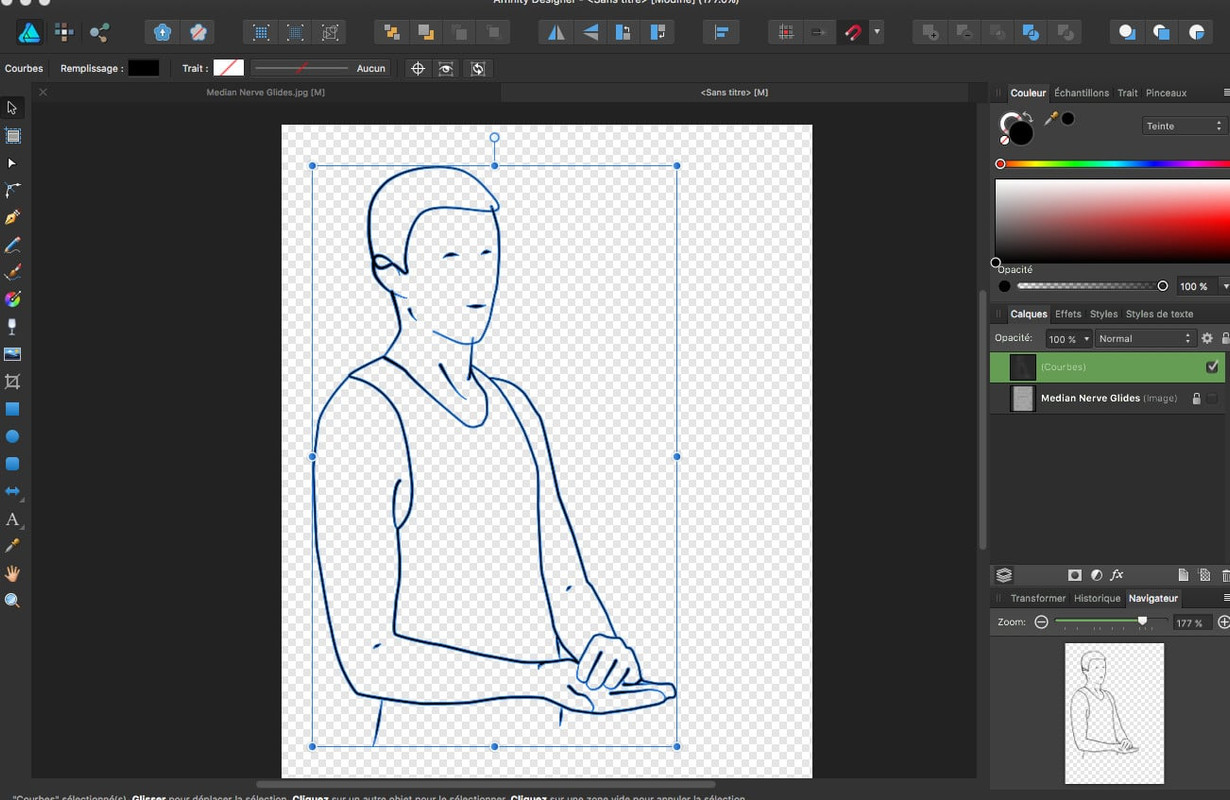Screen dimensions: 1230x800
Task: Toggle the red magnet snapping icon
Action: point(852,32)
